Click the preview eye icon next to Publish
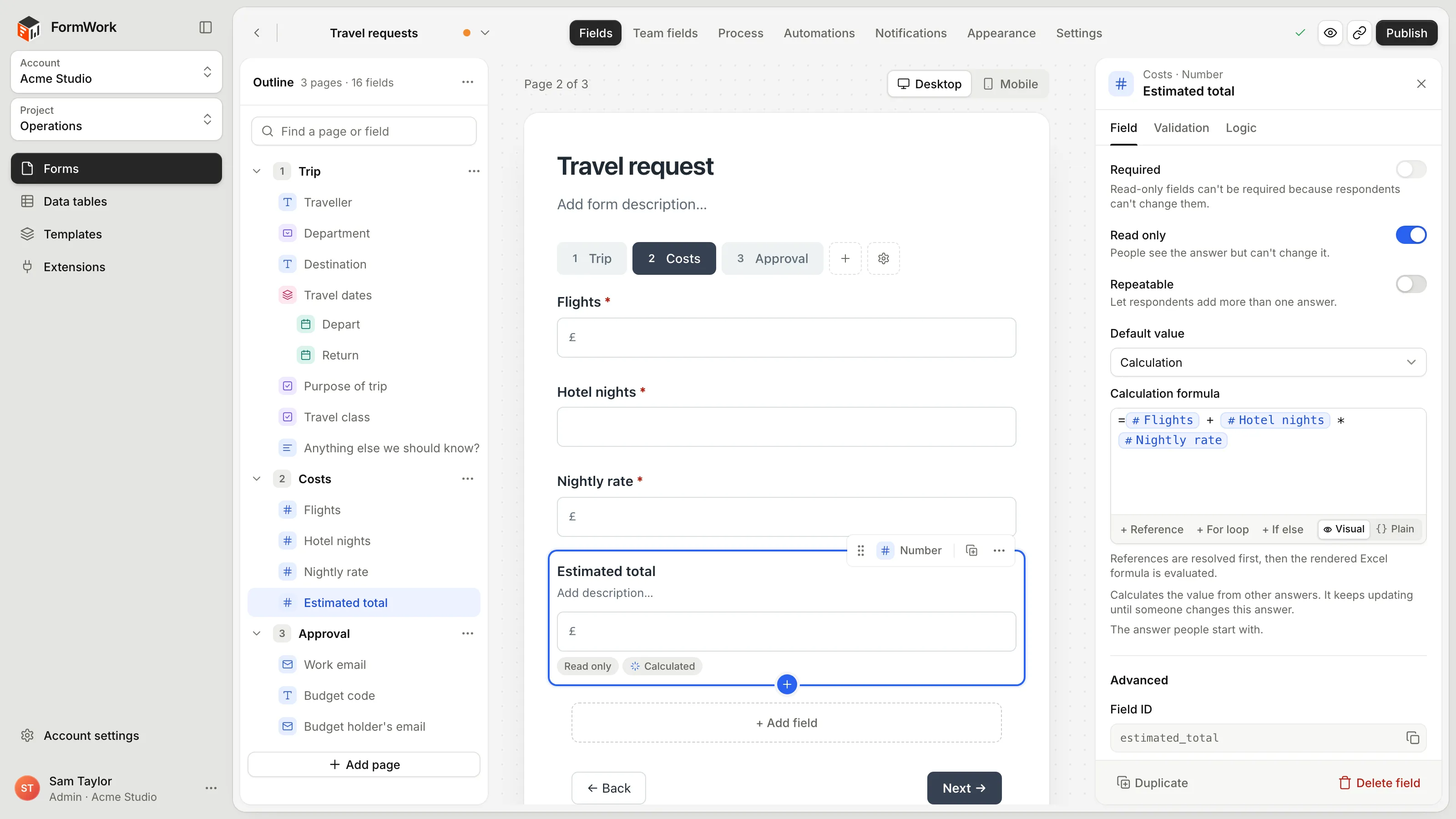Image resolution: width=1456 pixels, height=819 pixels. pyautogui.click(x=1330, y=33)
